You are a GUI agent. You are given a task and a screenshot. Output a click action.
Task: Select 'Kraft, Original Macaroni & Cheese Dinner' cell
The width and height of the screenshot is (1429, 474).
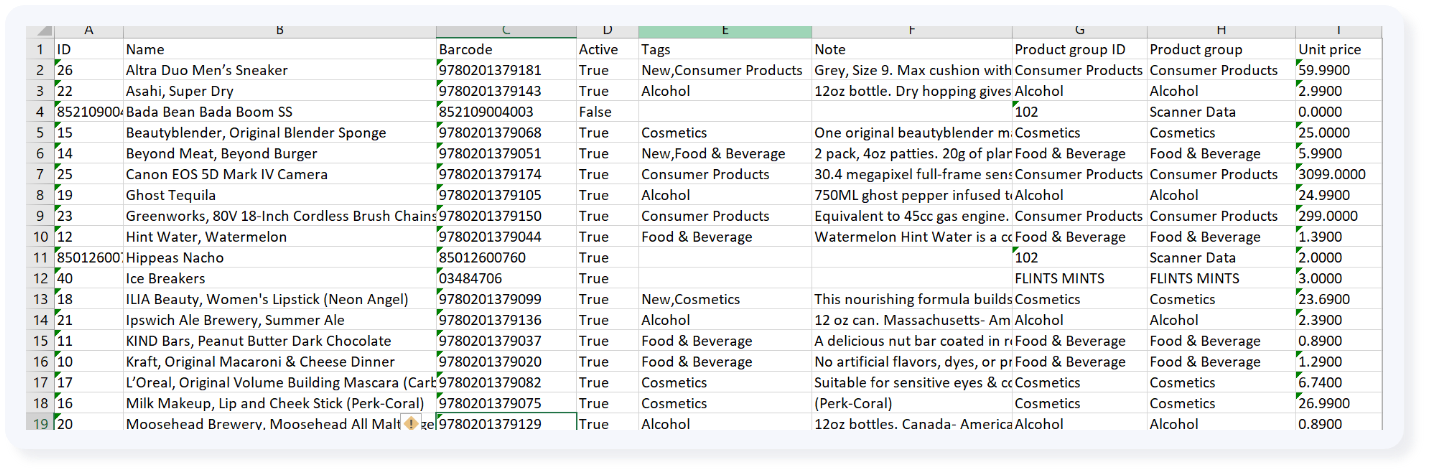(x=280, y=362)
